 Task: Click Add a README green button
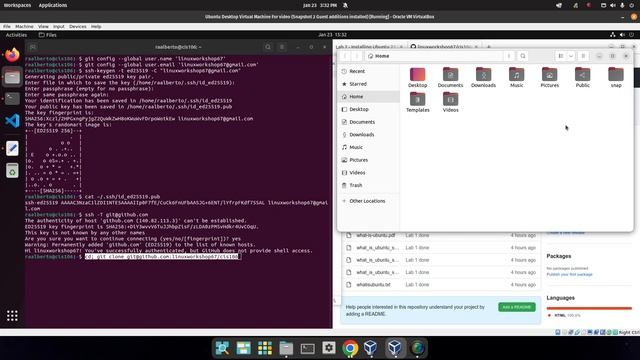coord(516,307)
